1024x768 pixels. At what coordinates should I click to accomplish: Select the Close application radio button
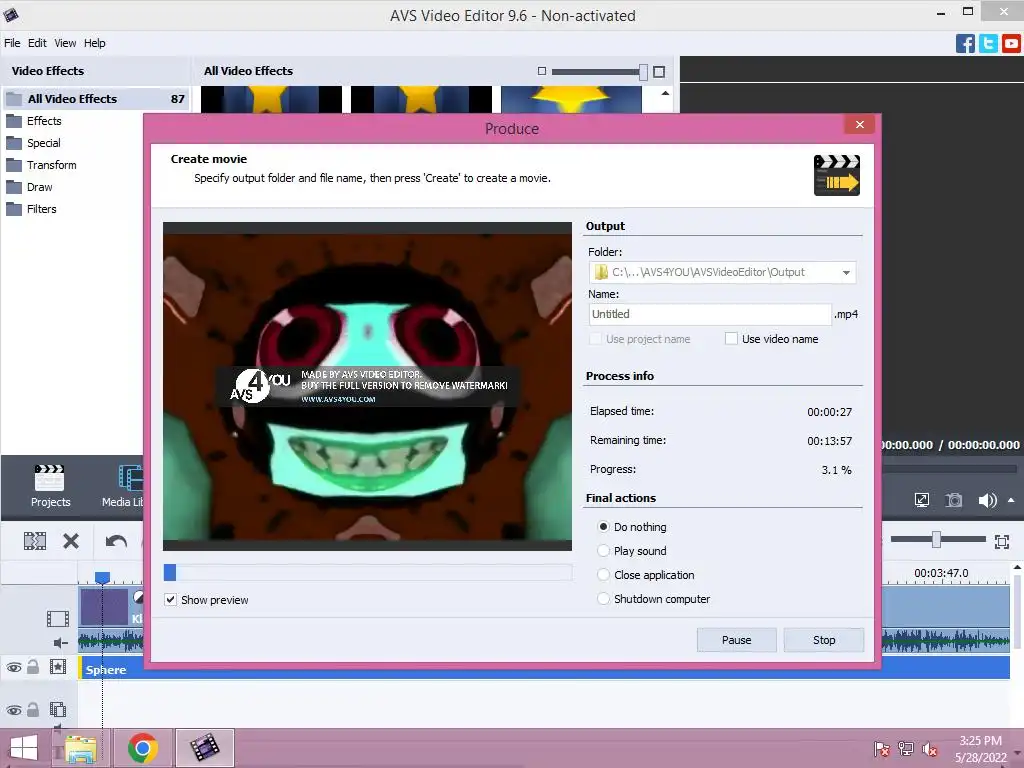pos(603,575)
